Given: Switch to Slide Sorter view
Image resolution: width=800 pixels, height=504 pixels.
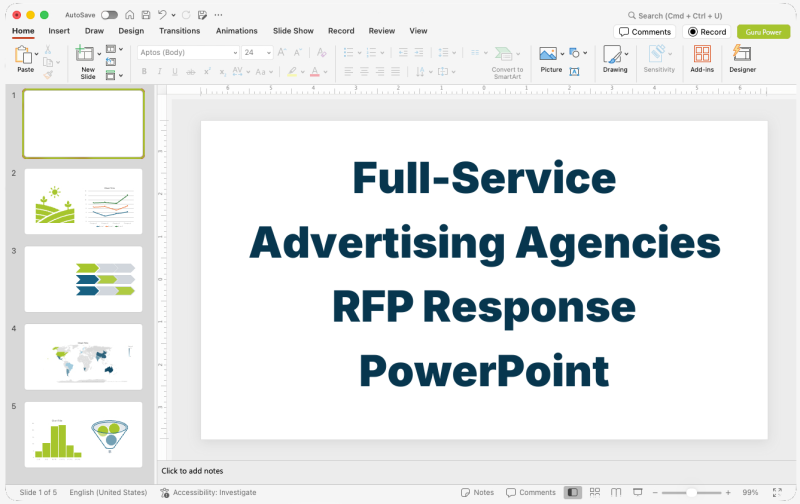Looking at the screenshot, I should [595, 492].
